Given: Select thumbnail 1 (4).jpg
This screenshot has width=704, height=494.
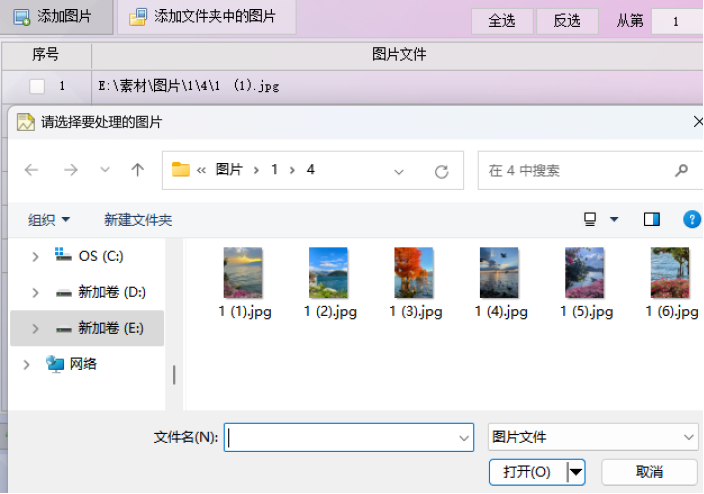Looking at the screenshot, I should coord(500,282).
